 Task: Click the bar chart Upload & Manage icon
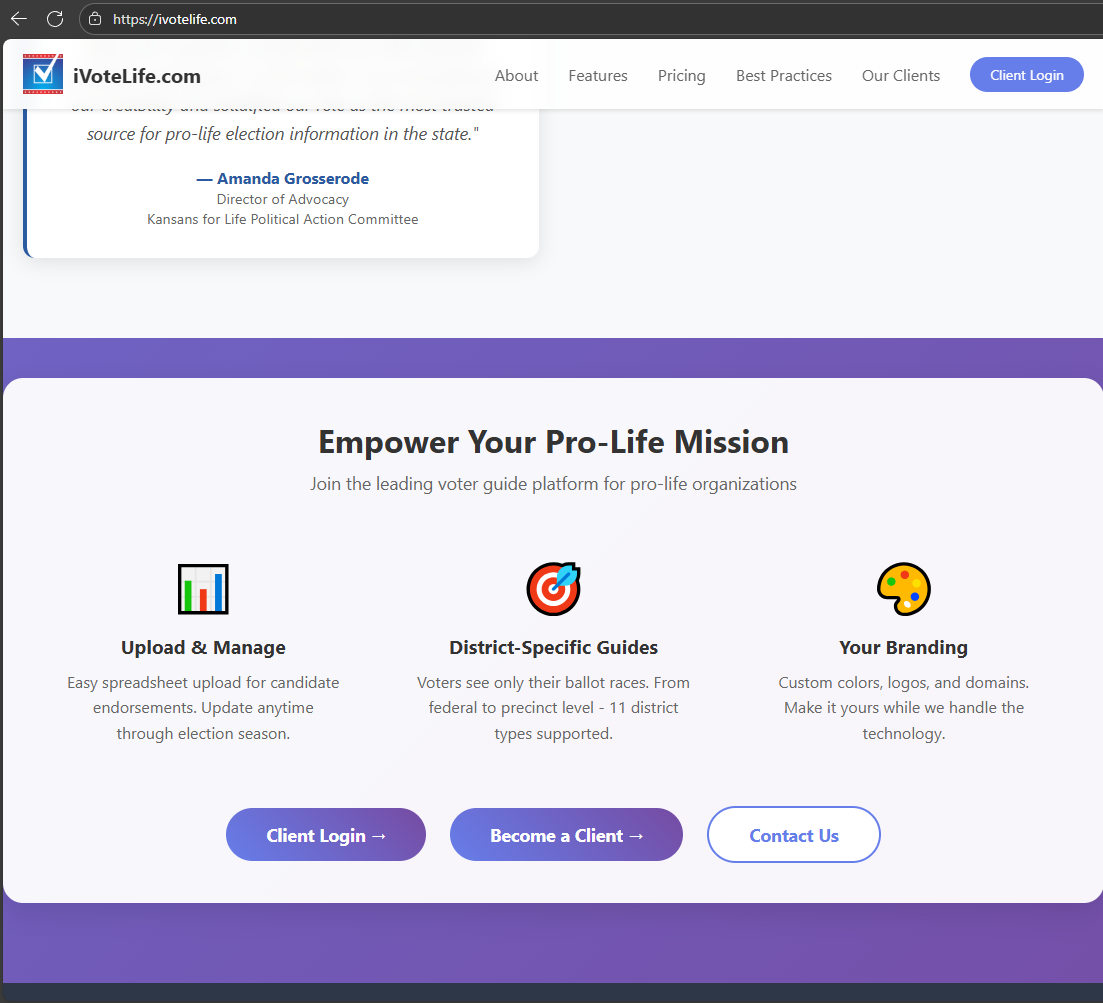point(203,589)
